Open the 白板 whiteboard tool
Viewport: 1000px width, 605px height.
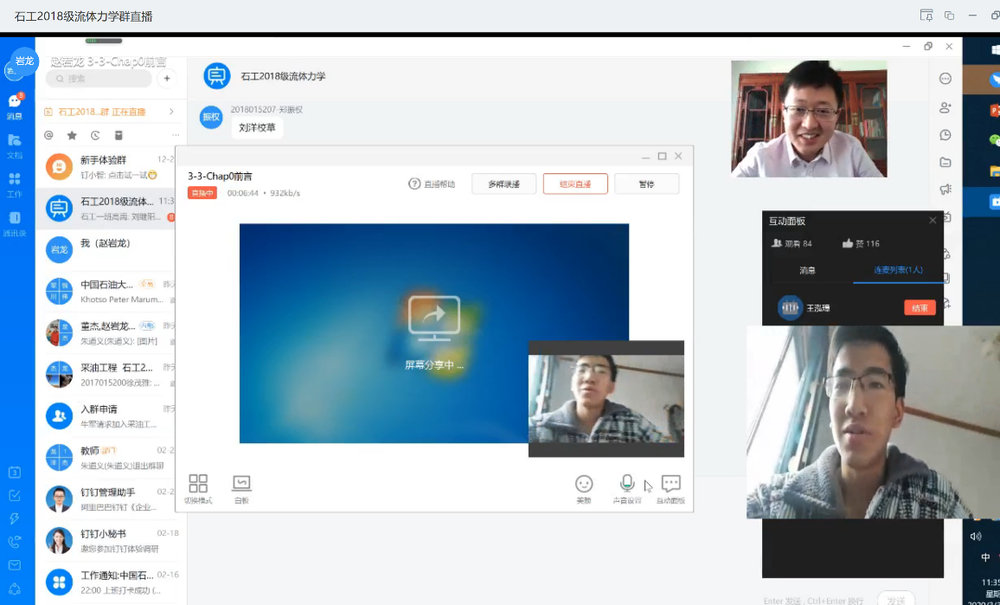click(x=241, y=487)
